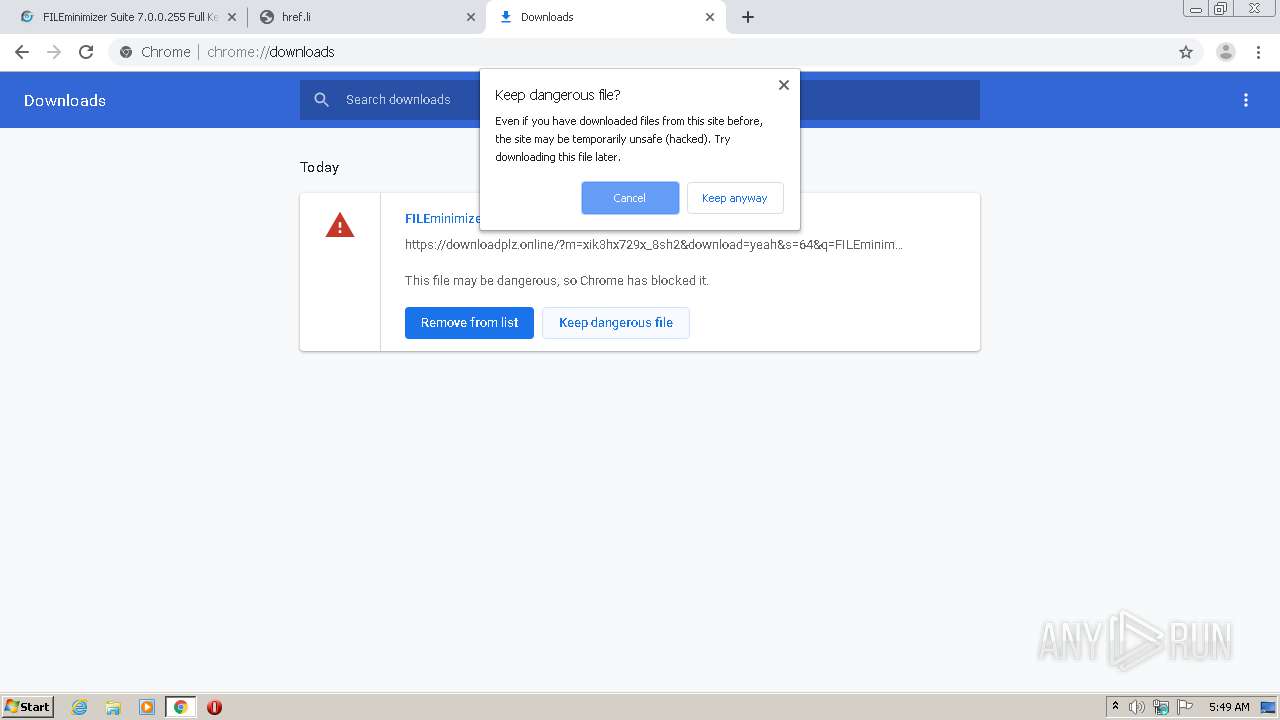Click the 'This file may be dangerous' message

pyautogui.click(x=557, y=281)
